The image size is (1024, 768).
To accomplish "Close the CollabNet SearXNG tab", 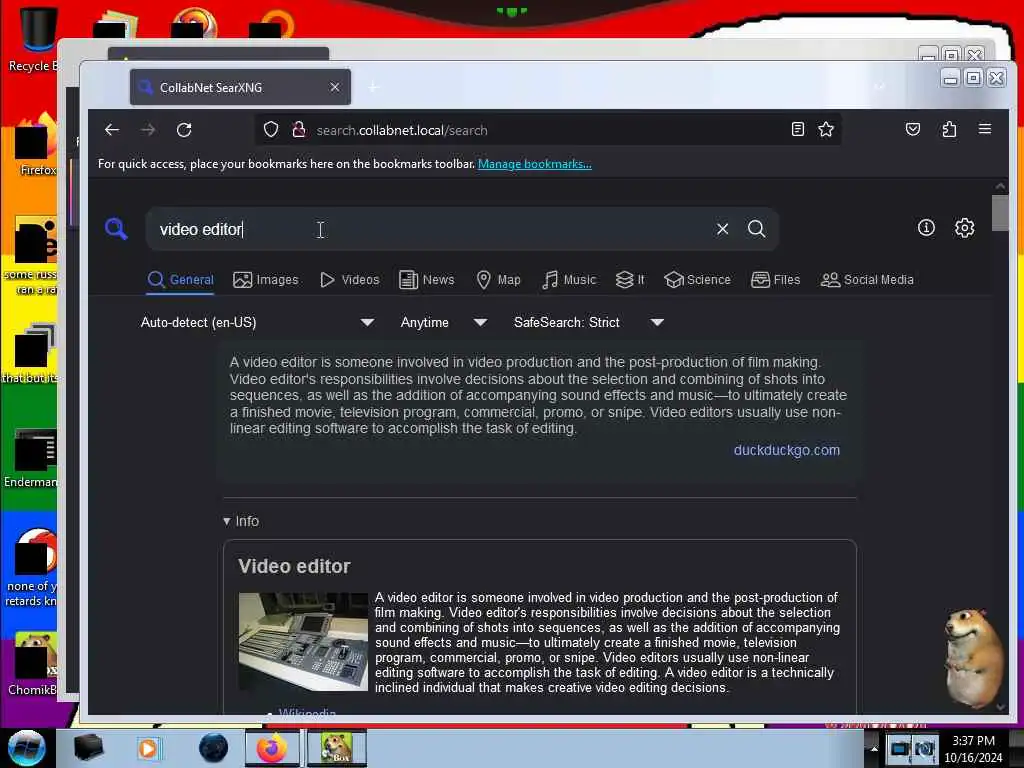I will pyautogui.click(x=334, y=87).
